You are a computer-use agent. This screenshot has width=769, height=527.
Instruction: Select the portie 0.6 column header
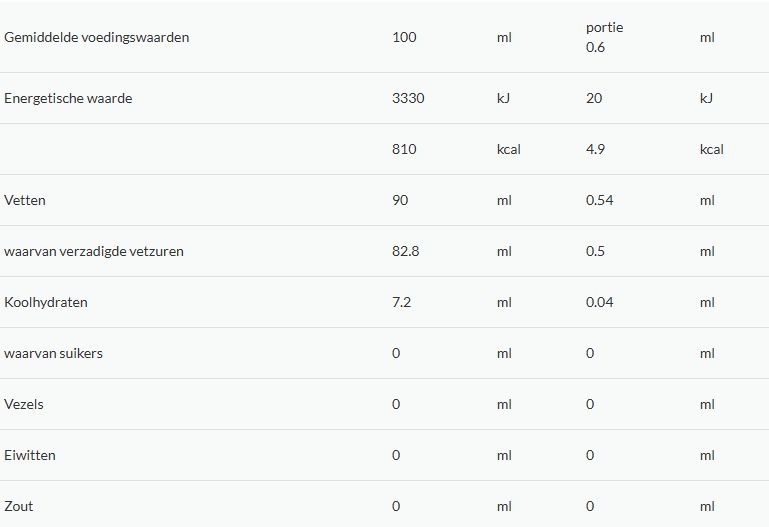(605, 37)
